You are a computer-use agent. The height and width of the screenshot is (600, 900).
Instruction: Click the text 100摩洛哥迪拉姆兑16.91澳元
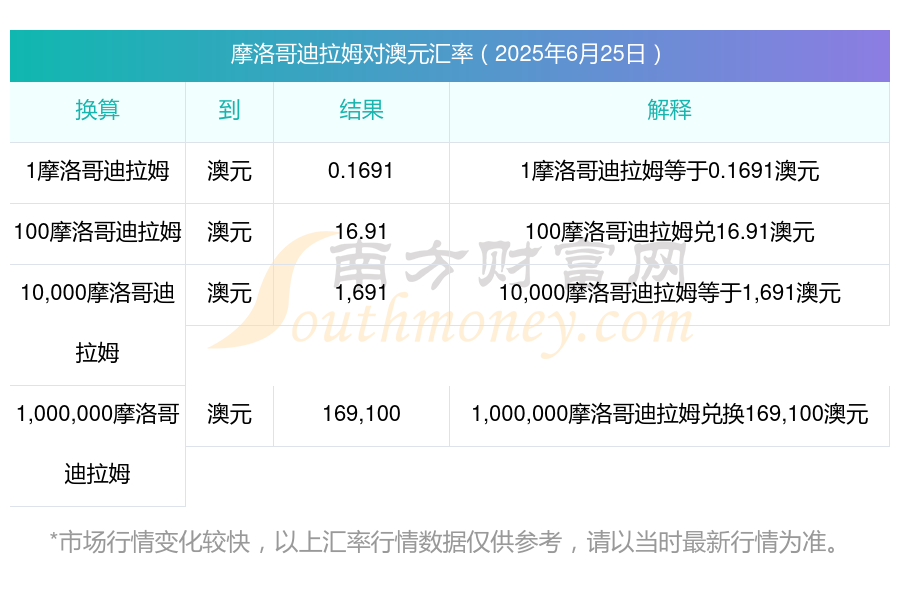pos(669,232)
